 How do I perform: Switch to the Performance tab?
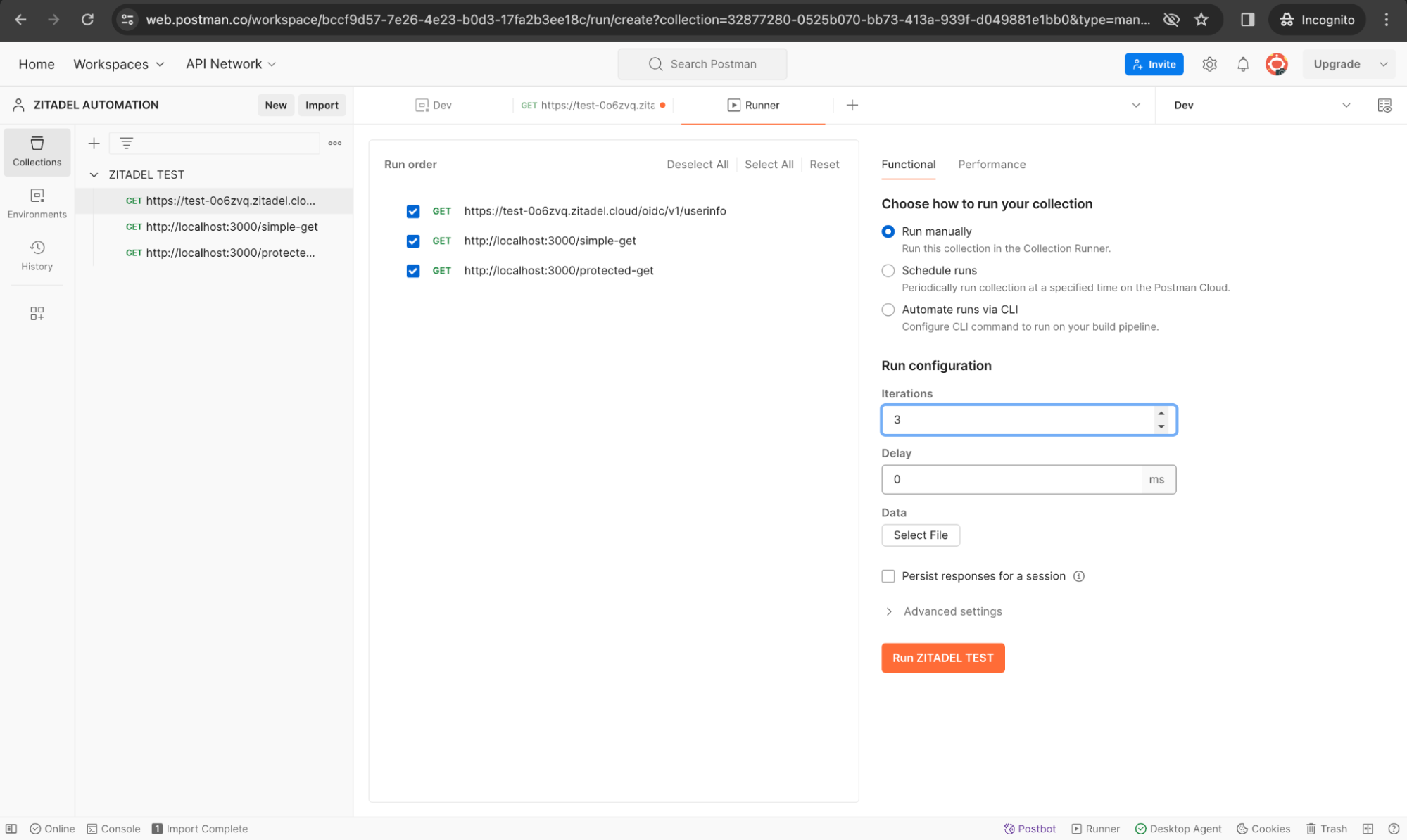991,164
